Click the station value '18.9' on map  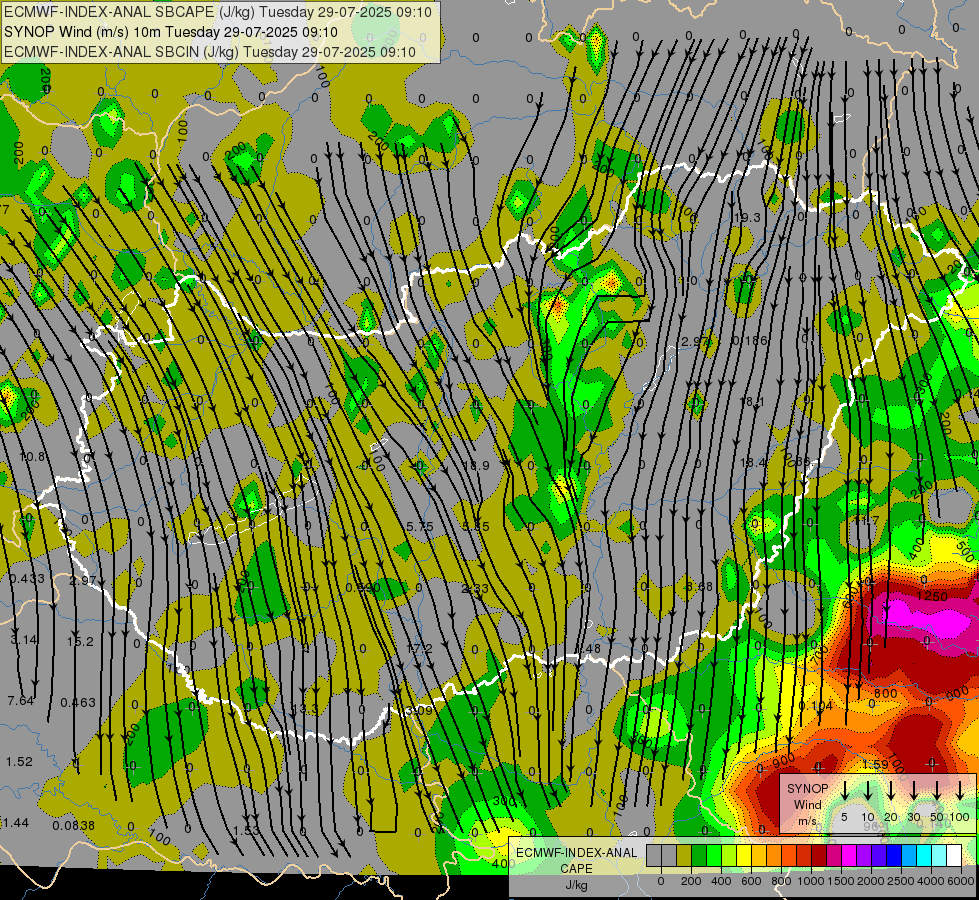(x=476, y=465)
